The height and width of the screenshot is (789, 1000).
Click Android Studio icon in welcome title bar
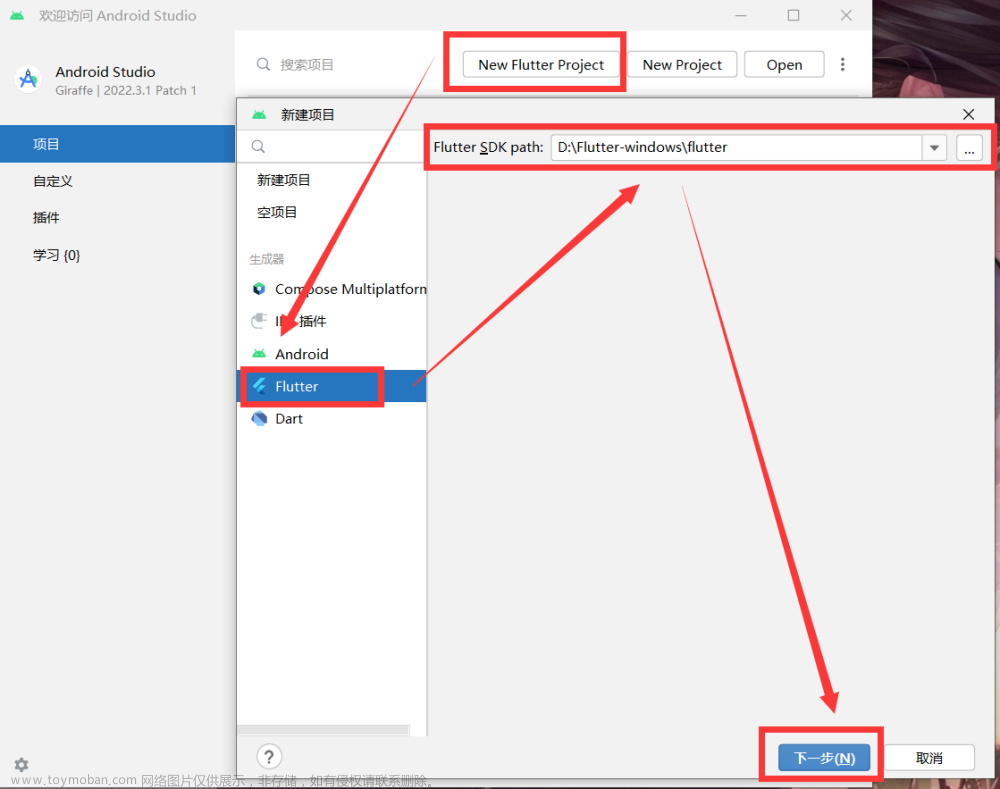pyautogui.click(x=17, y=15)
